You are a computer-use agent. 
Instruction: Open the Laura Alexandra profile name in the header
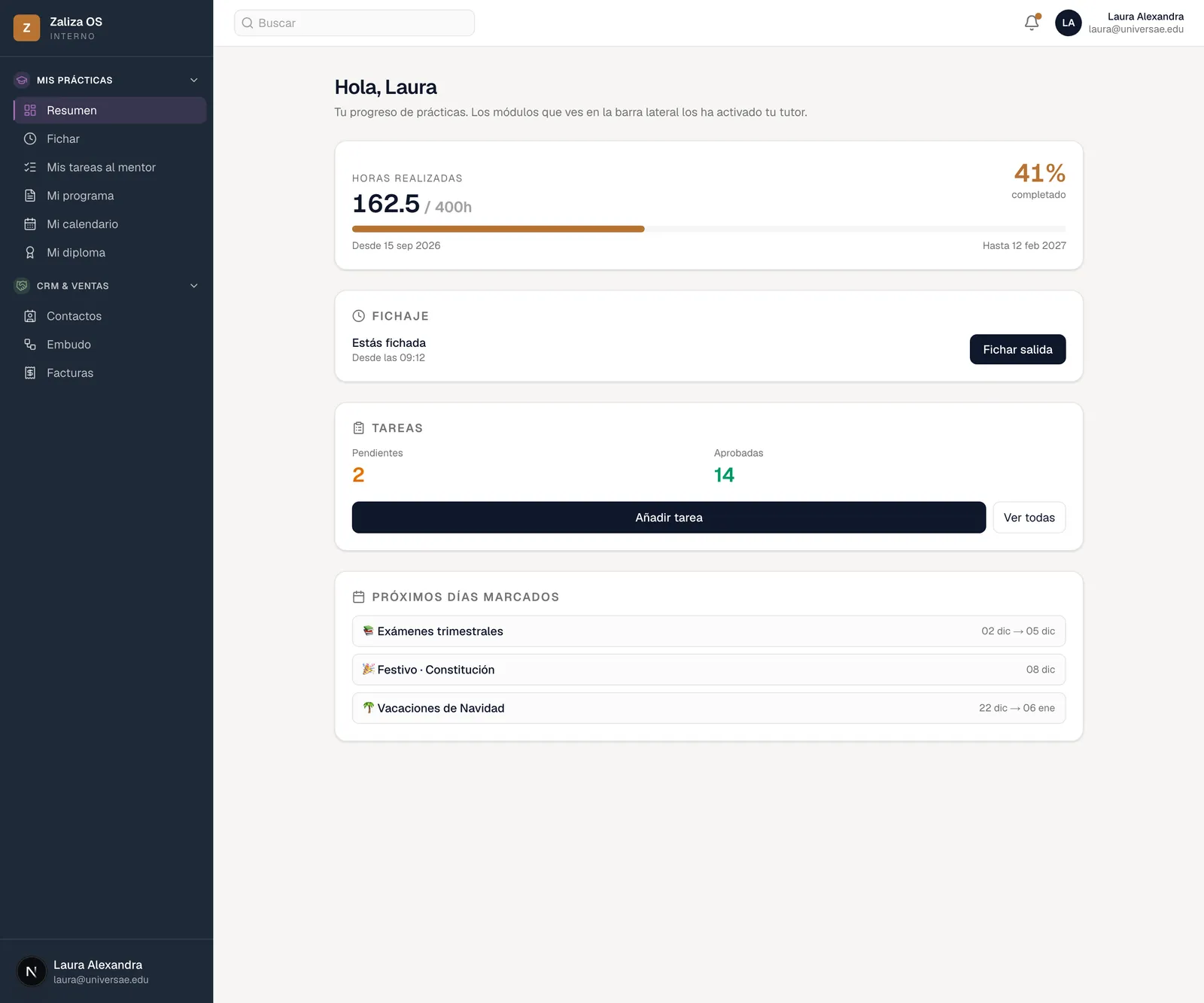(x=1145, y=17)
